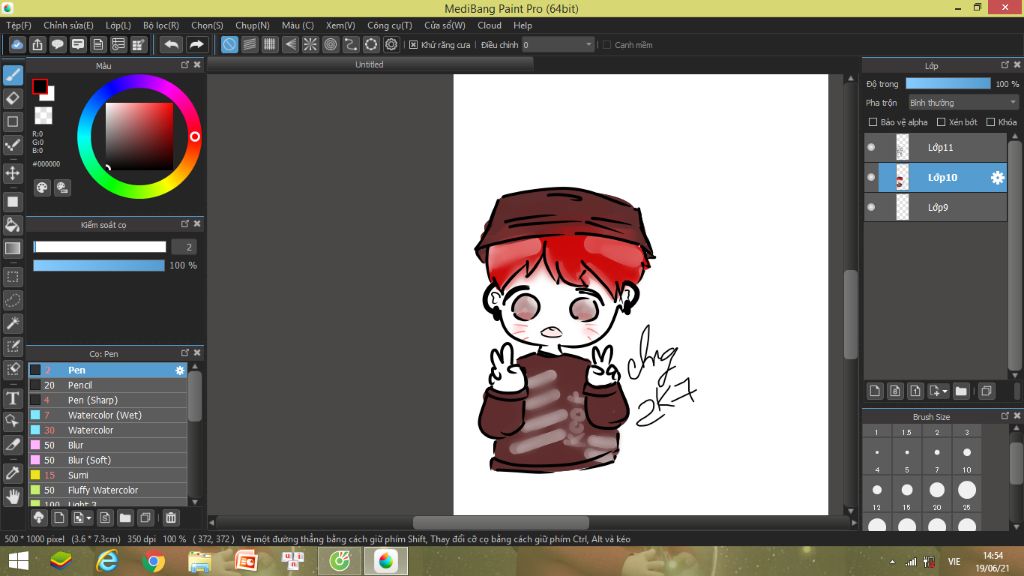Open the Tệp(F) menu

[19, 25]
